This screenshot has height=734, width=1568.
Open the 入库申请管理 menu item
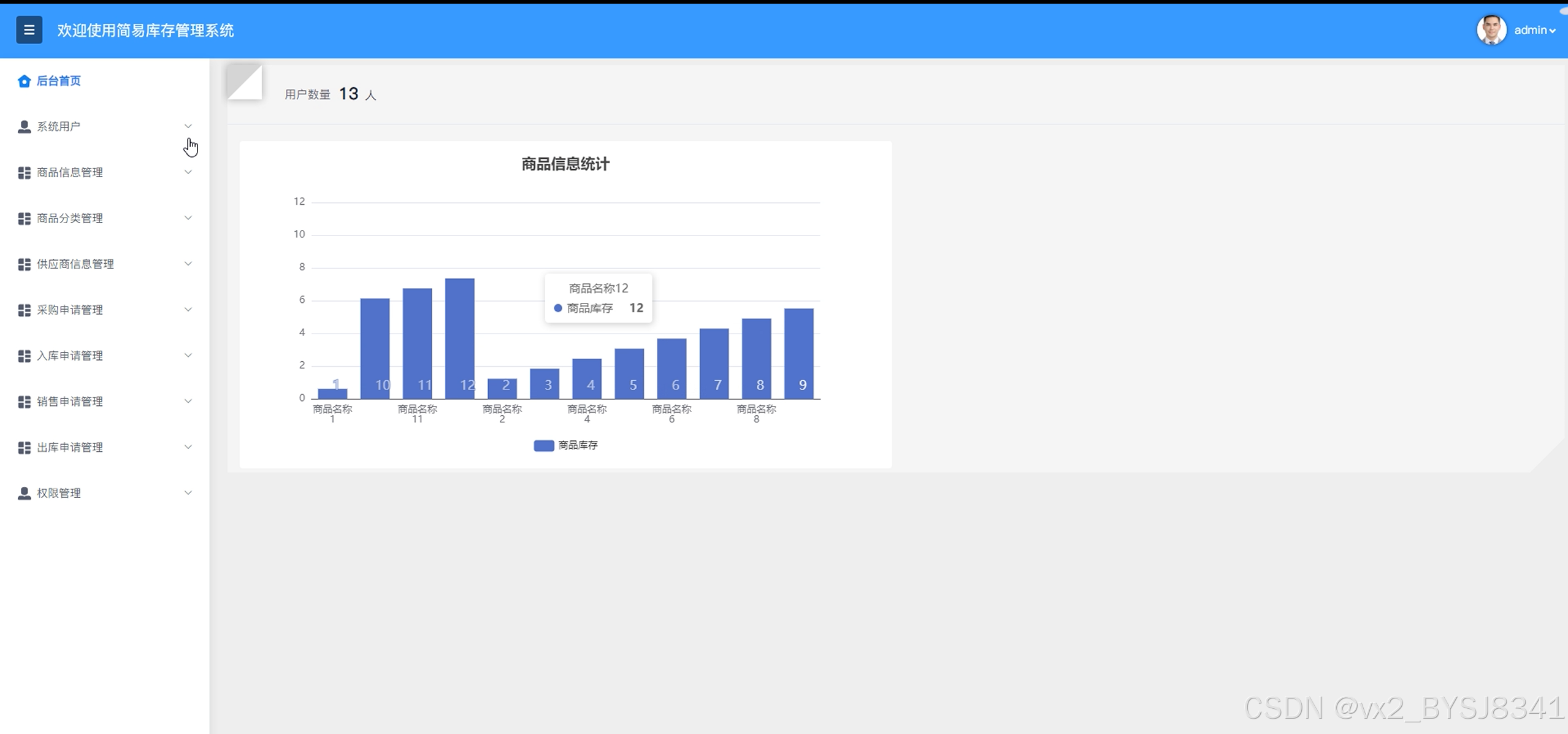pos(70,356)
